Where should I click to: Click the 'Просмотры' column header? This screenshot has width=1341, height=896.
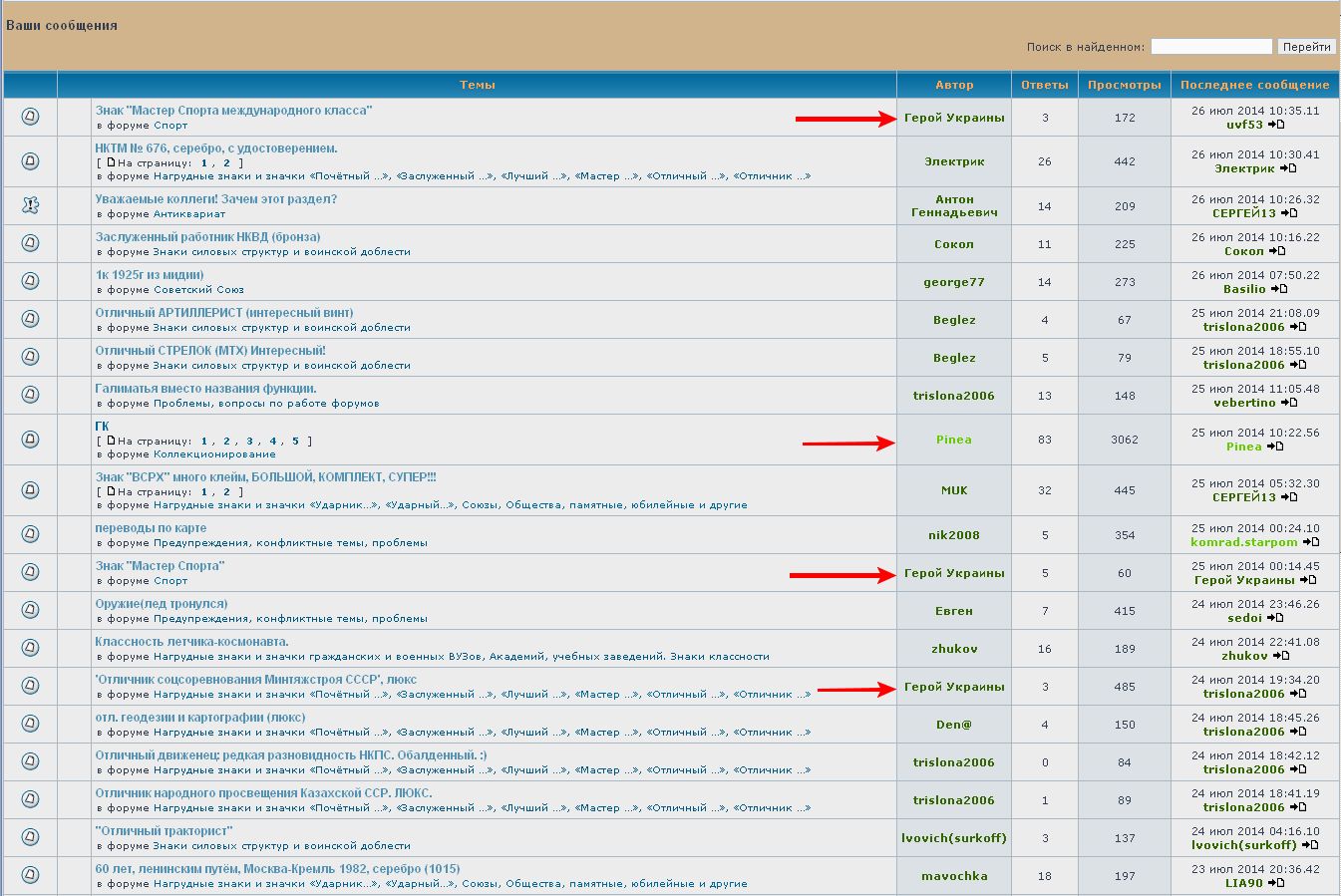click(x=1124, y=85)
